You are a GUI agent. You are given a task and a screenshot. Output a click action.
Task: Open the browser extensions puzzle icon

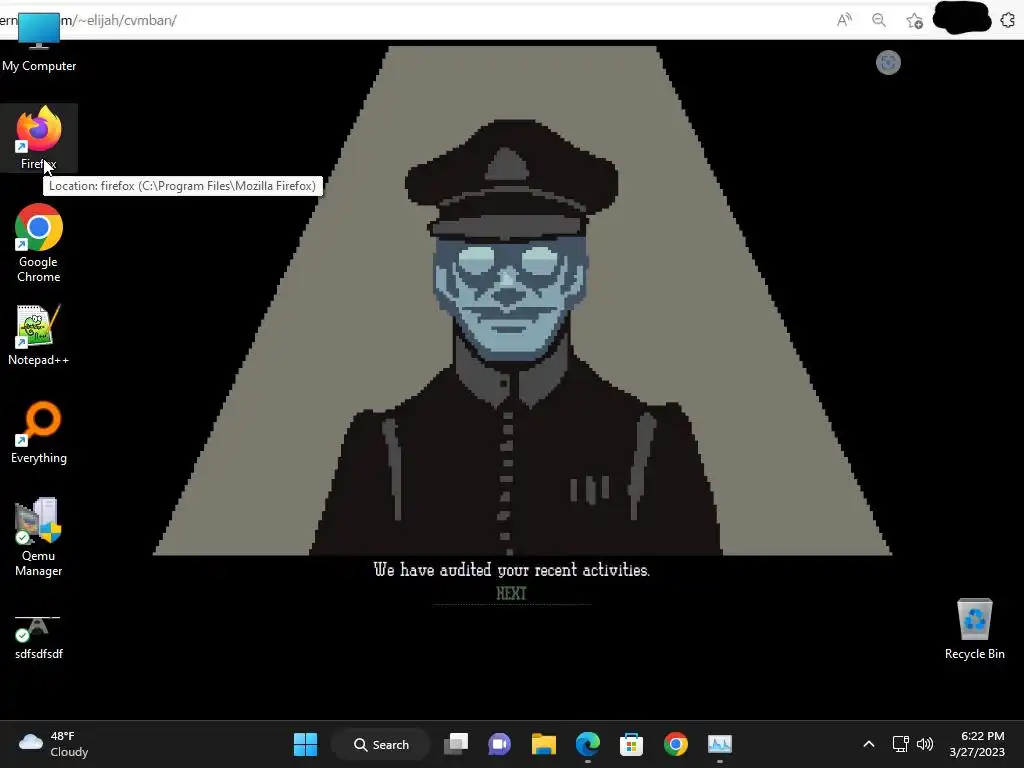point(1008,20)
